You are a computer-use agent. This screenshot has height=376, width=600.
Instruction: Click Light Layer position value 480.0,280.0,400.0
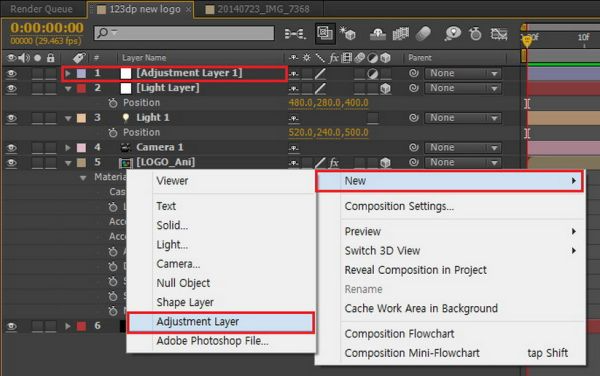pyautogui.click(x=328, y=103)
